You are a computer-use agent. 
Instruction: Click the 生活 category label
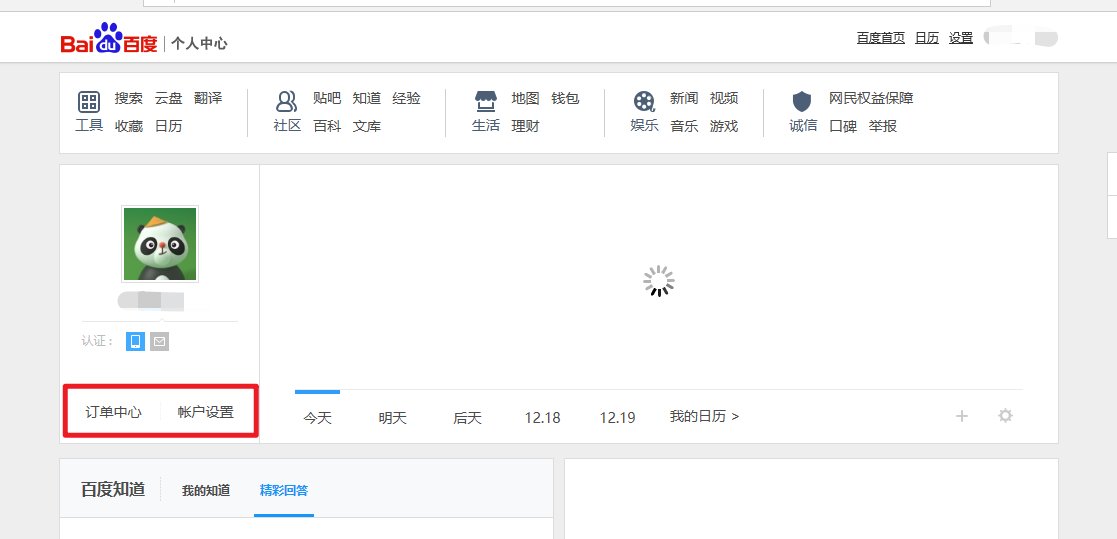pyautogui.click(x=485, y=125)
